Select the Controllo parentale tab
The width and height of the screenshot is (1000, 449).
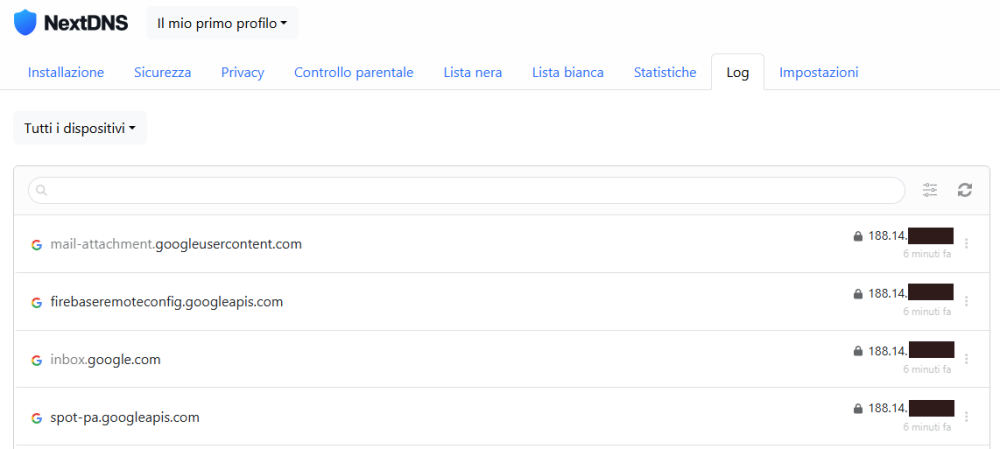[354, 72]
